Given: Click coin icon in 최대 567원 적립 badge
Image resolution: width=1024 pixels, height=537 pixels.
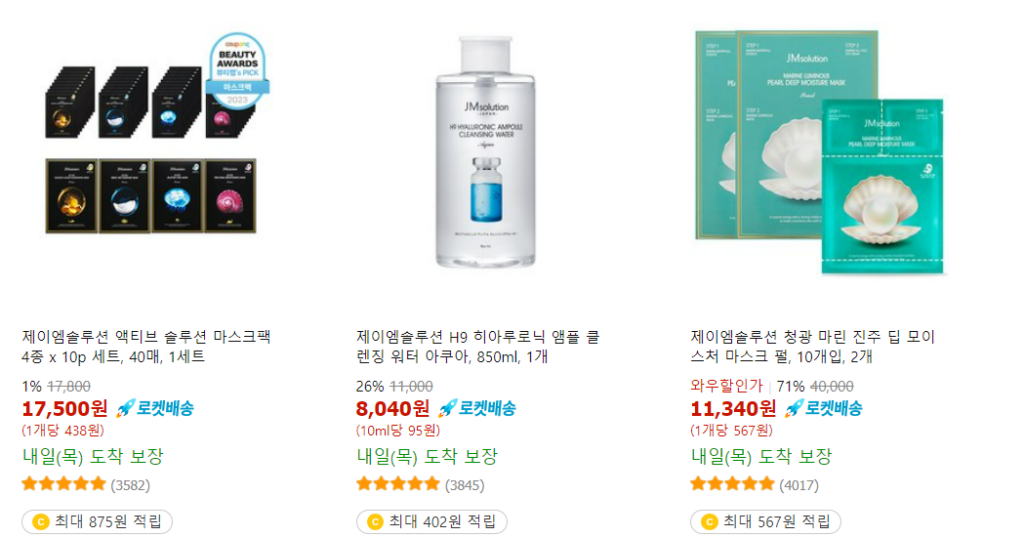Looking at the screenshot, I should [x=709, y=522].
